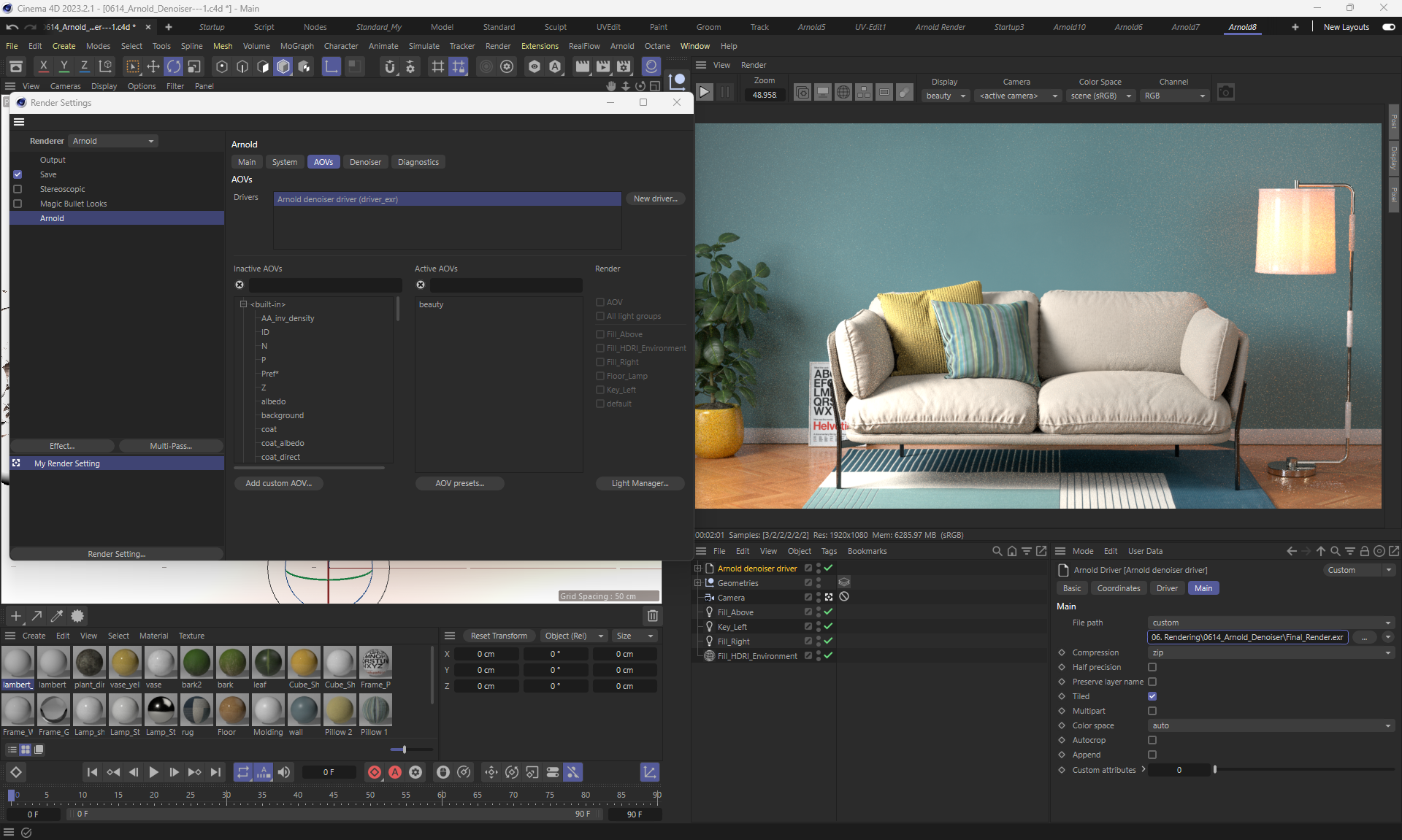Image resolution: width=1402 pixels, height=840 pixels.
Task: Open the Compression zip dropdown
Action: click(x=1271, y=652)
